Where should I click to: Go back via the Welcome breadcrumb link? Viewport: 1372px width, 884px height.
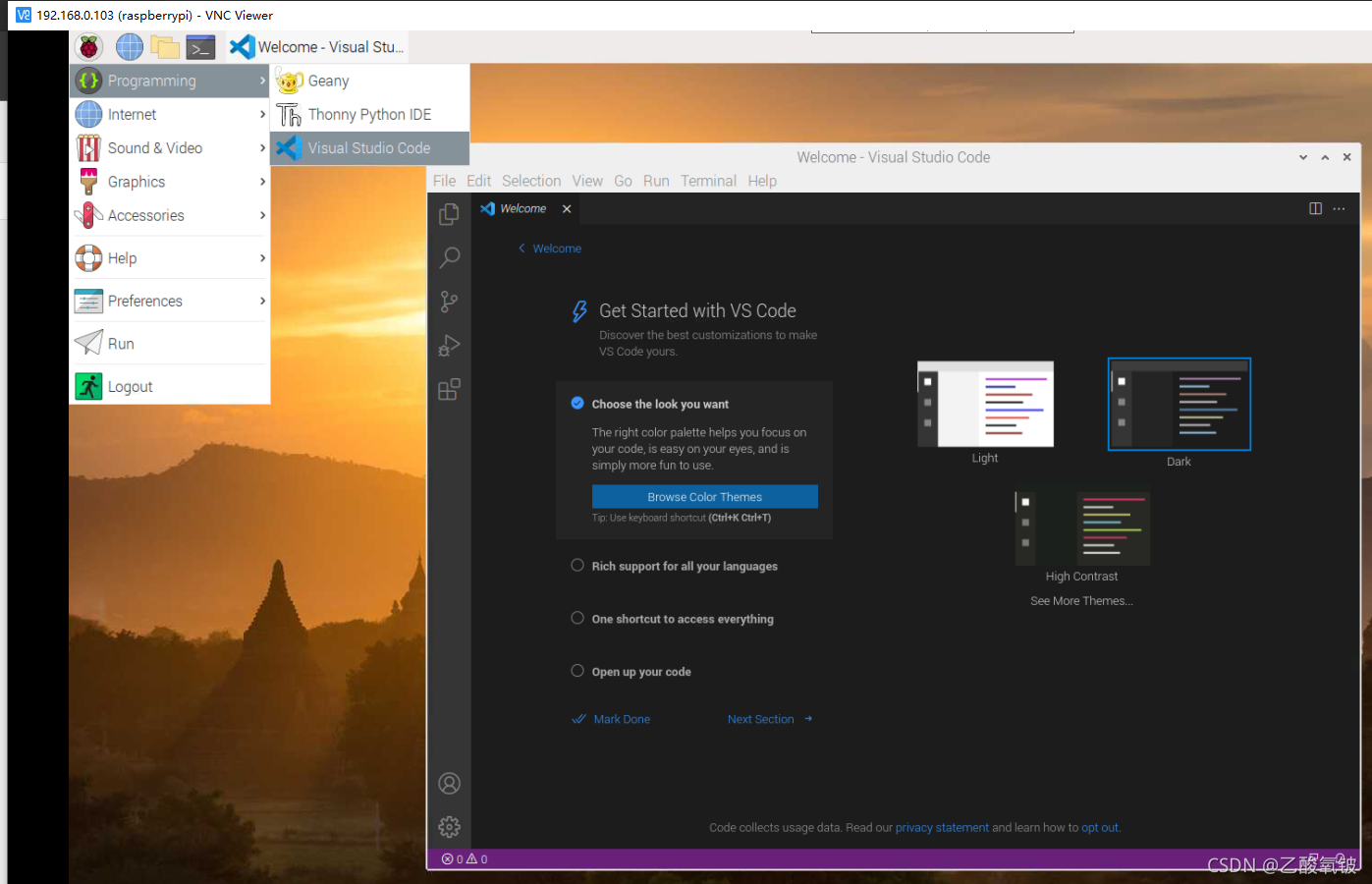pos(550,249)
